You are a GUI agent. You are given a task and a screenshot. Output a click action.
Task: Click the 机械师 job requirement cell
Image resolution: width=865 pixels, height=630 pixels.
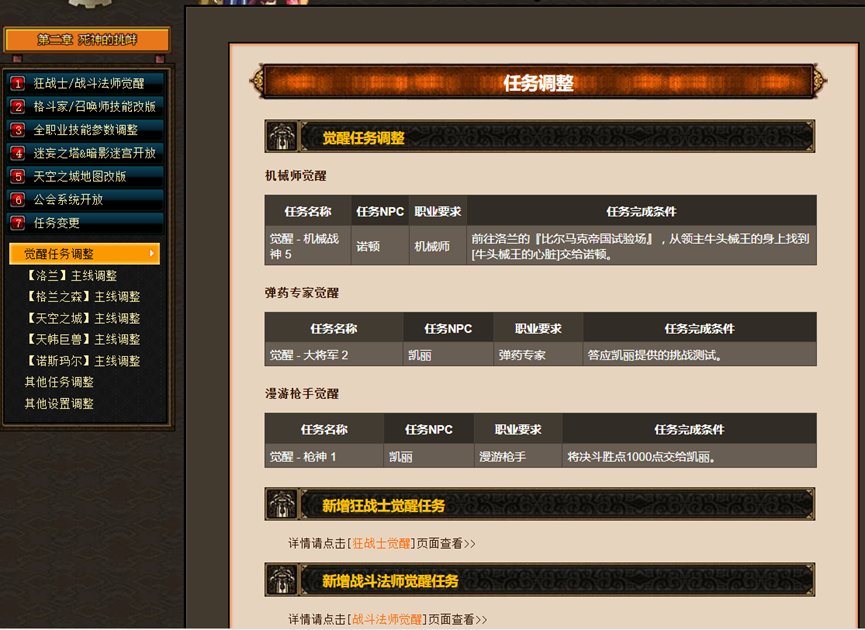[x=438, y=246]
